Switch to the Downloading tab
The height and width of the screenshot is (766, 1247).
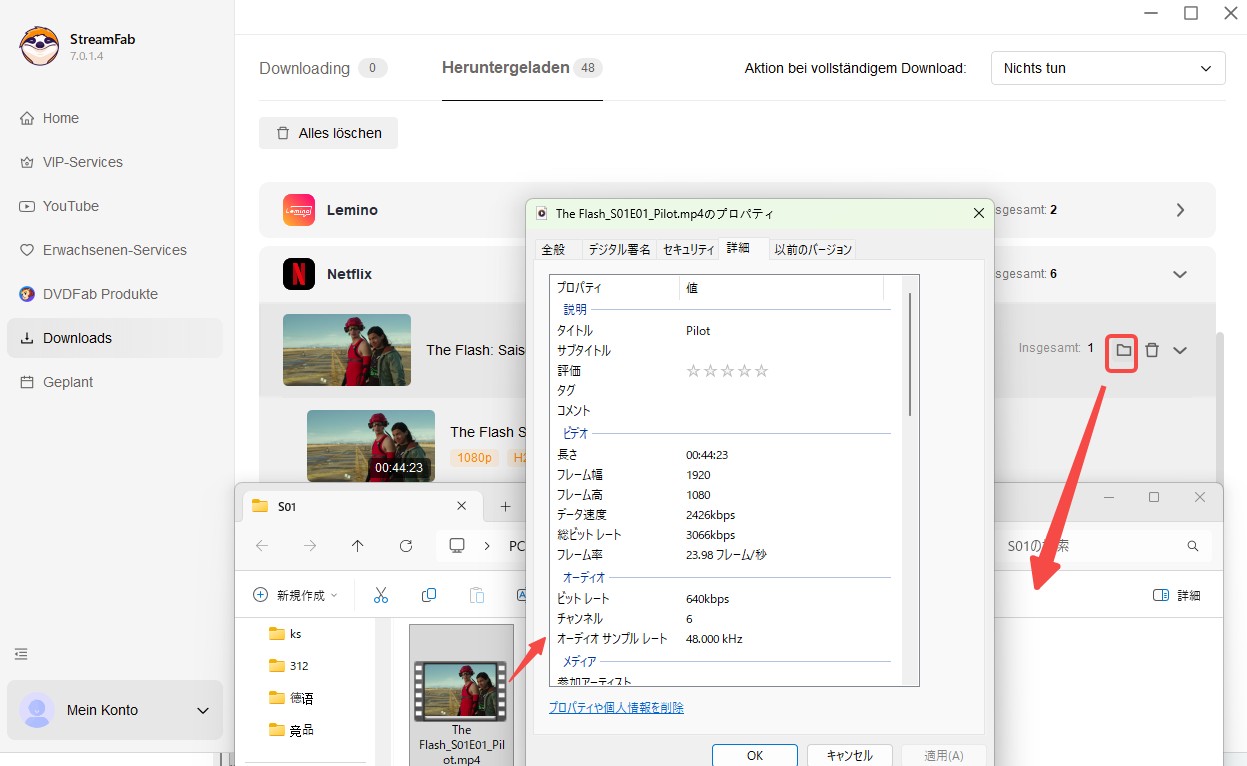click(x=304, y=68)
